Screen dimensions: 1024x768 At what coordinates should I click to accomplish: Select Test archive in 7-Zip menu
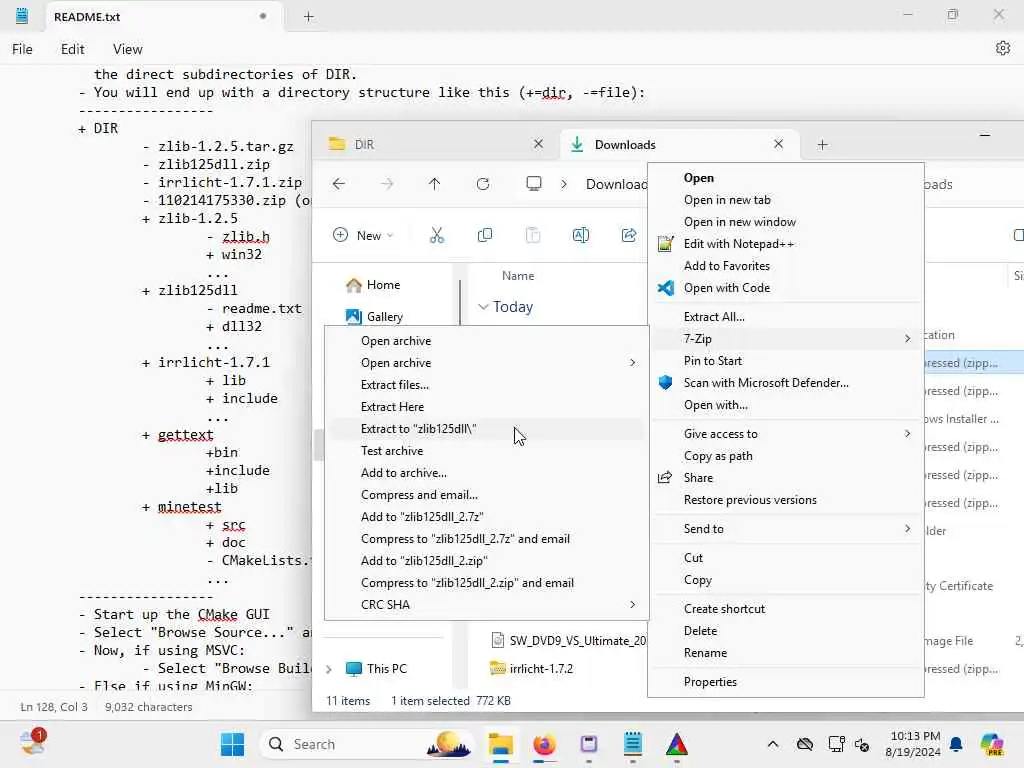(487, 451)
